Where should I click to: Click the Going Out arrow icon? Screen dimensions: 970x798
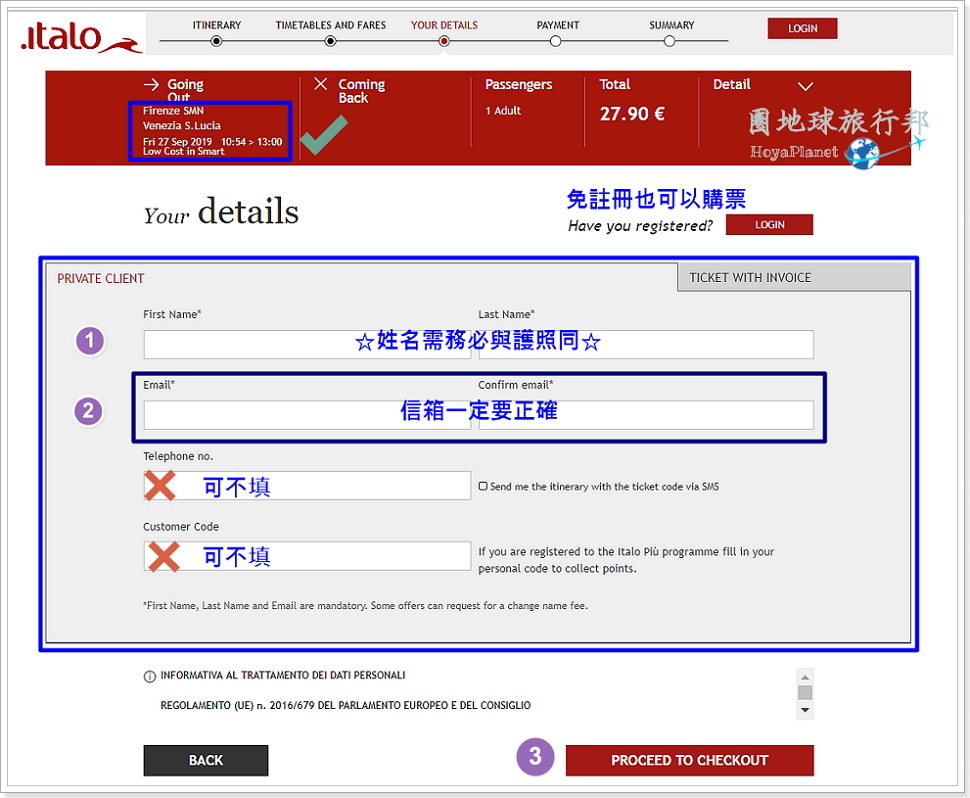point(151,84)
